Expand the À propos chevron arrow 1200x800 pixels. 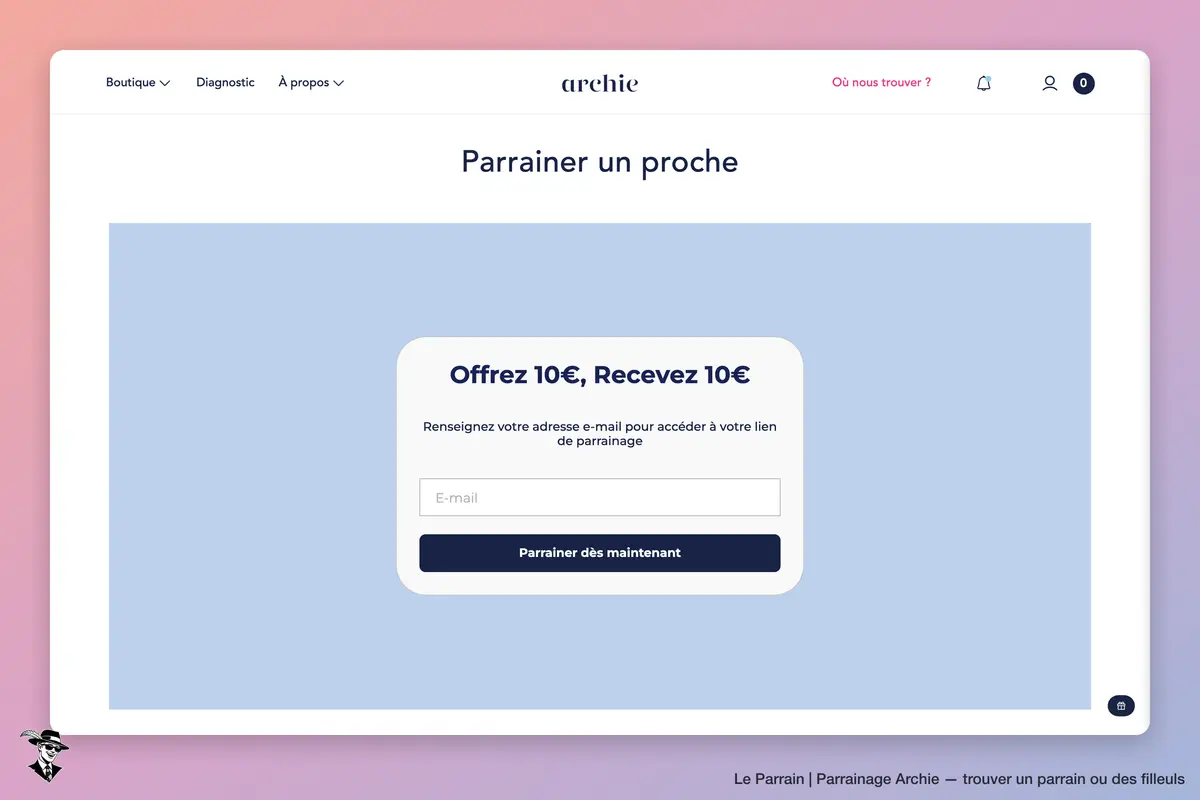point(338,83)
